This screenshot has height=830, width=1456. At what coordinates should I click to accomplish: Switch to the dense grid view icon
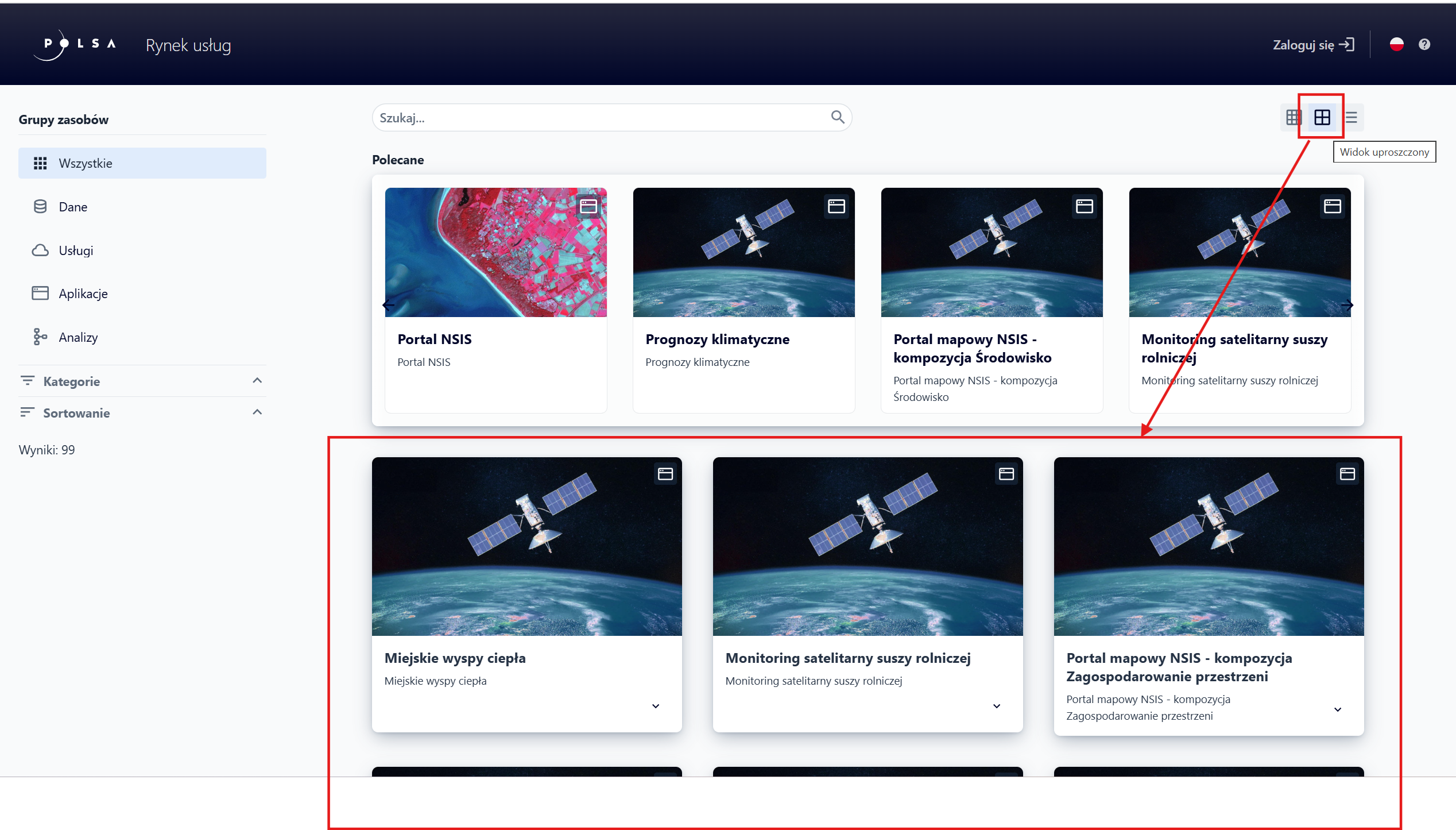[1293, 118]
